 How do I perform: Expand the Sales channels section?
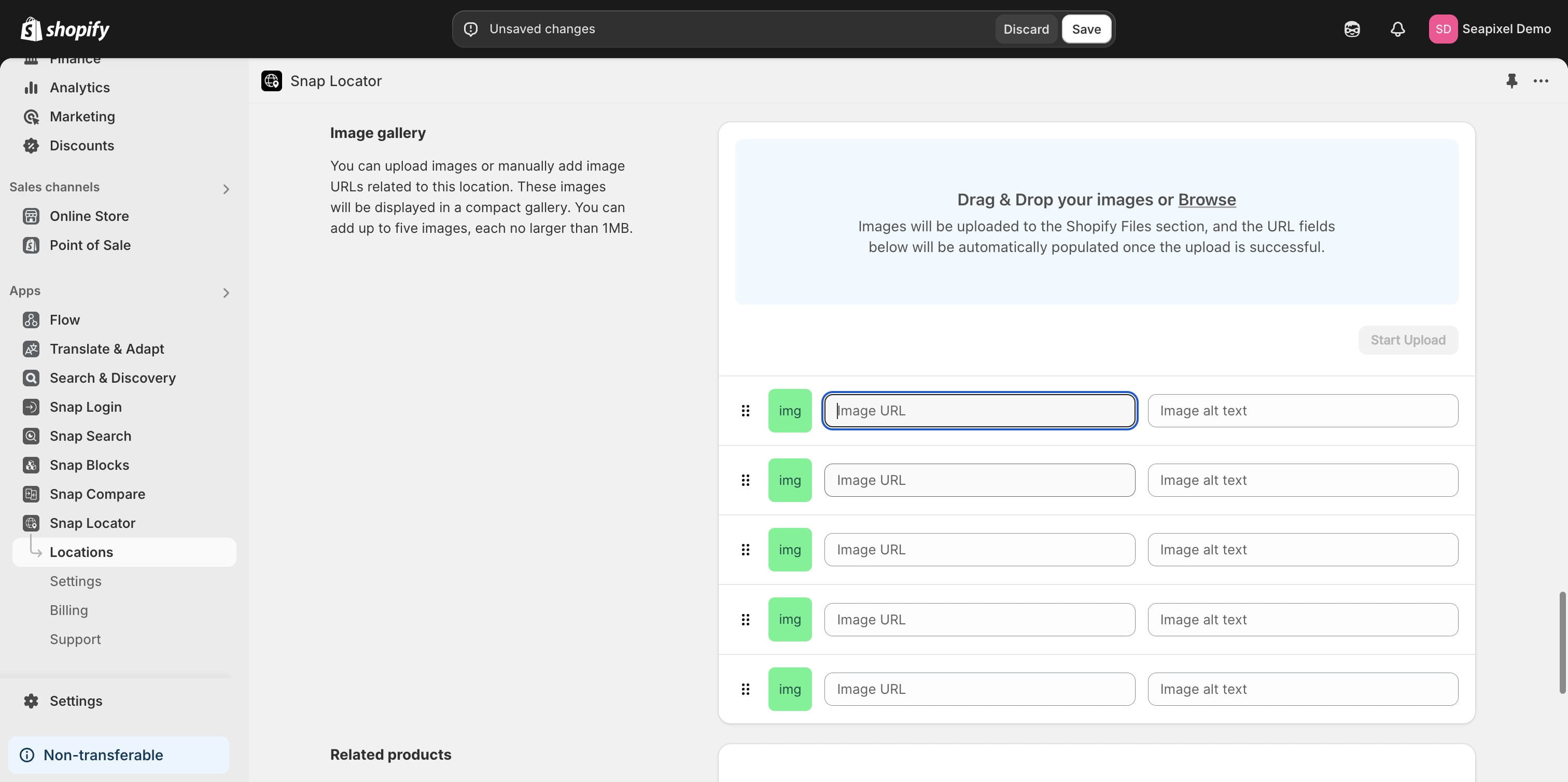[226, 189]
